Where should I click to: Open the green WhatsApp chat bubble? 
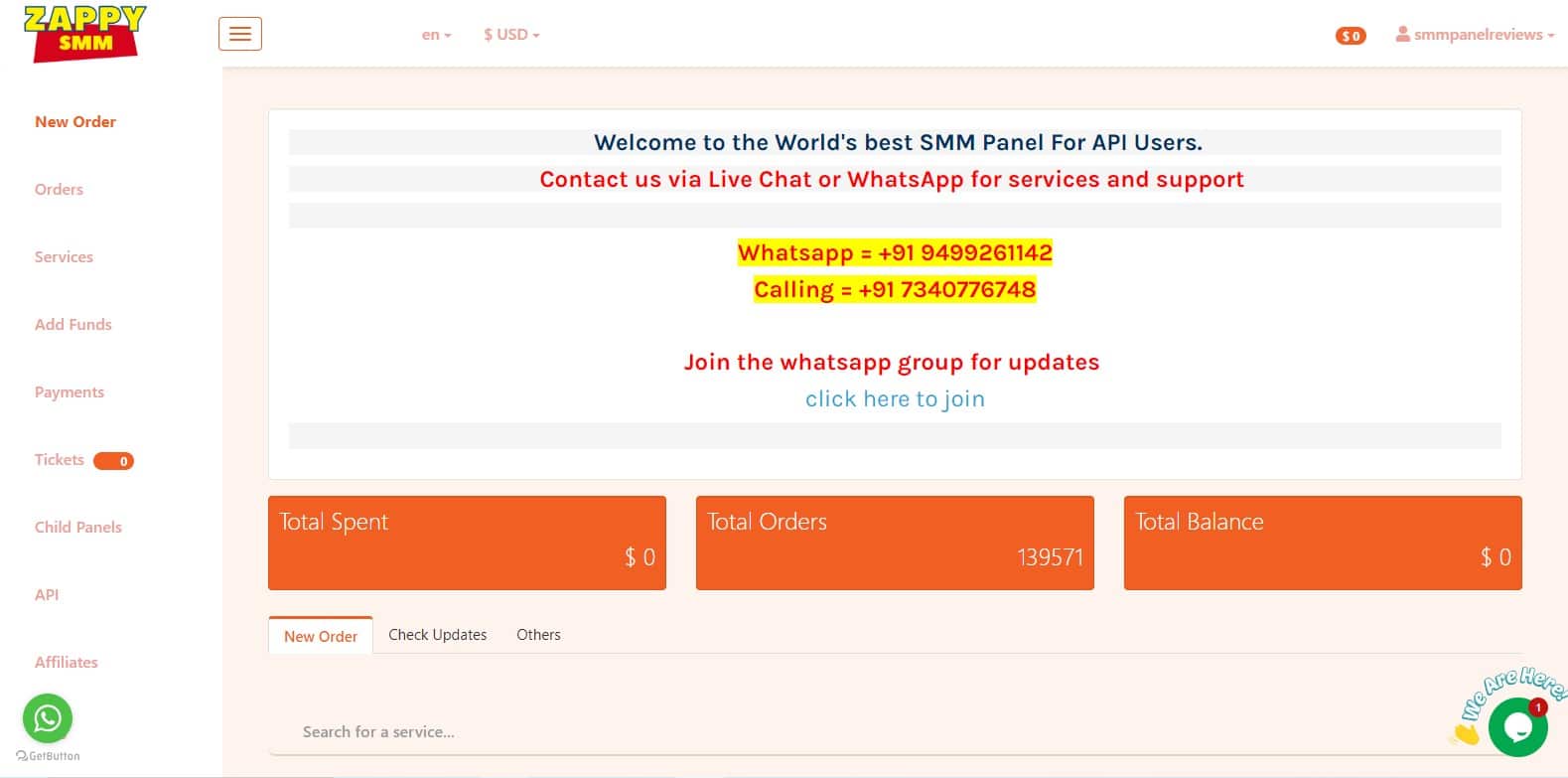48,717
